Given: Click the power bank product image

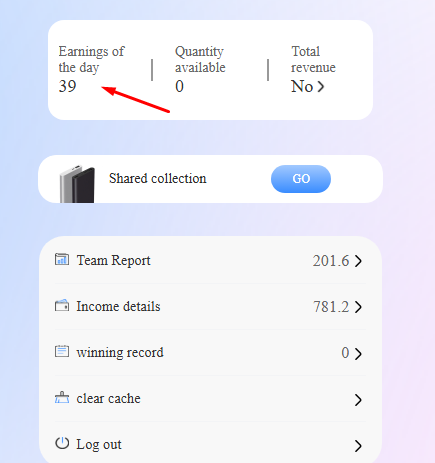Looking at the screenshot, I should [77, 184].
